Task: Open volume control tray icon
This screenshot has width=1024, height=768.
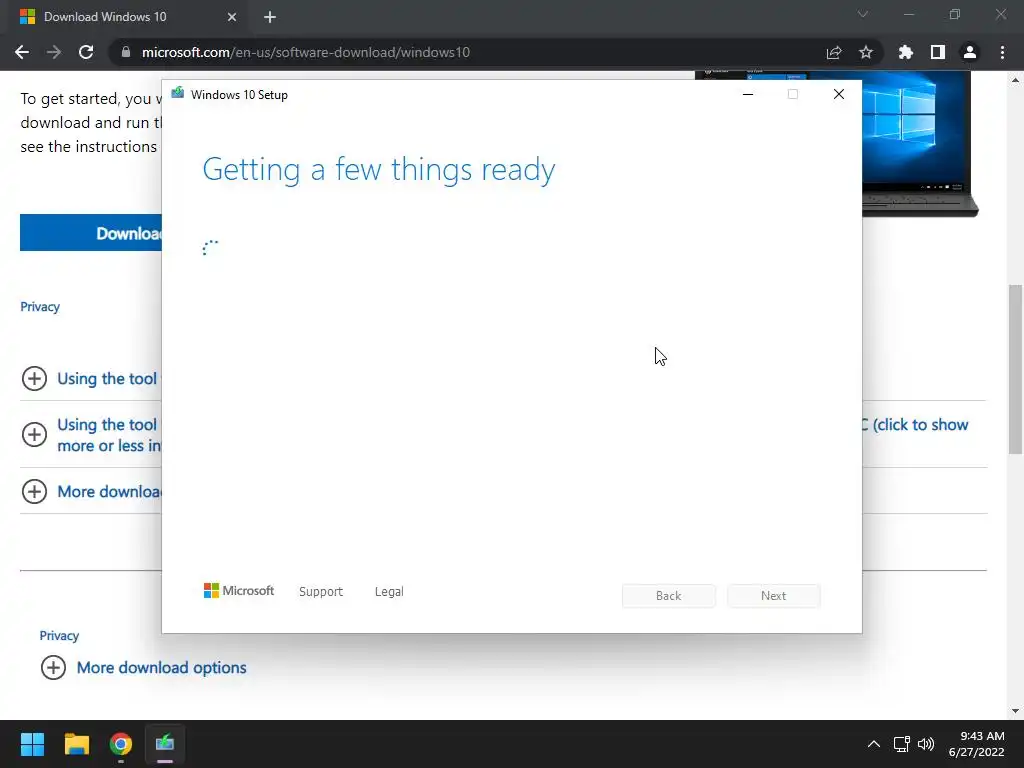Action: [x=926, y=744]
